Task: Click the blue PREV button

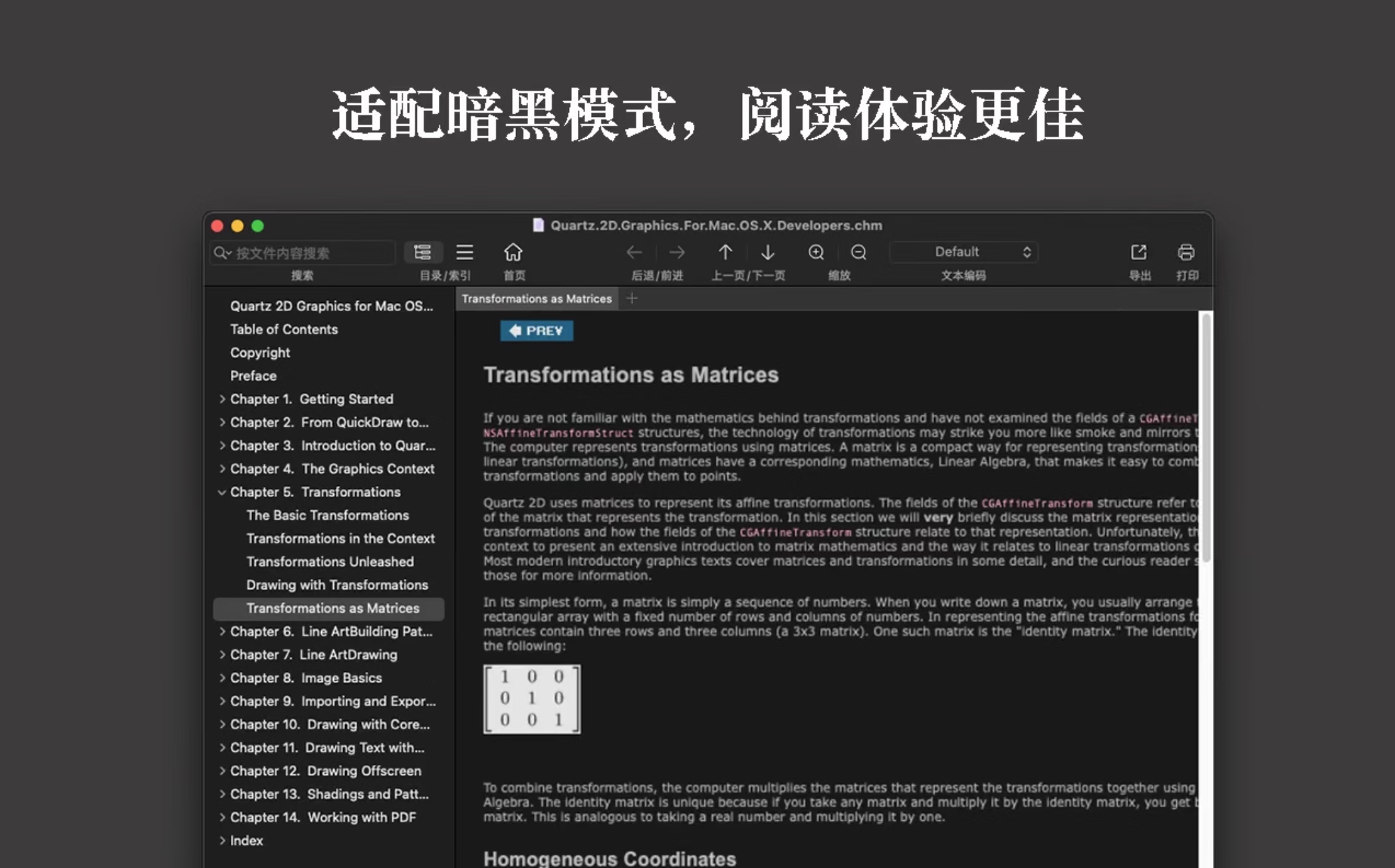Action: click(x=536, y=331)
